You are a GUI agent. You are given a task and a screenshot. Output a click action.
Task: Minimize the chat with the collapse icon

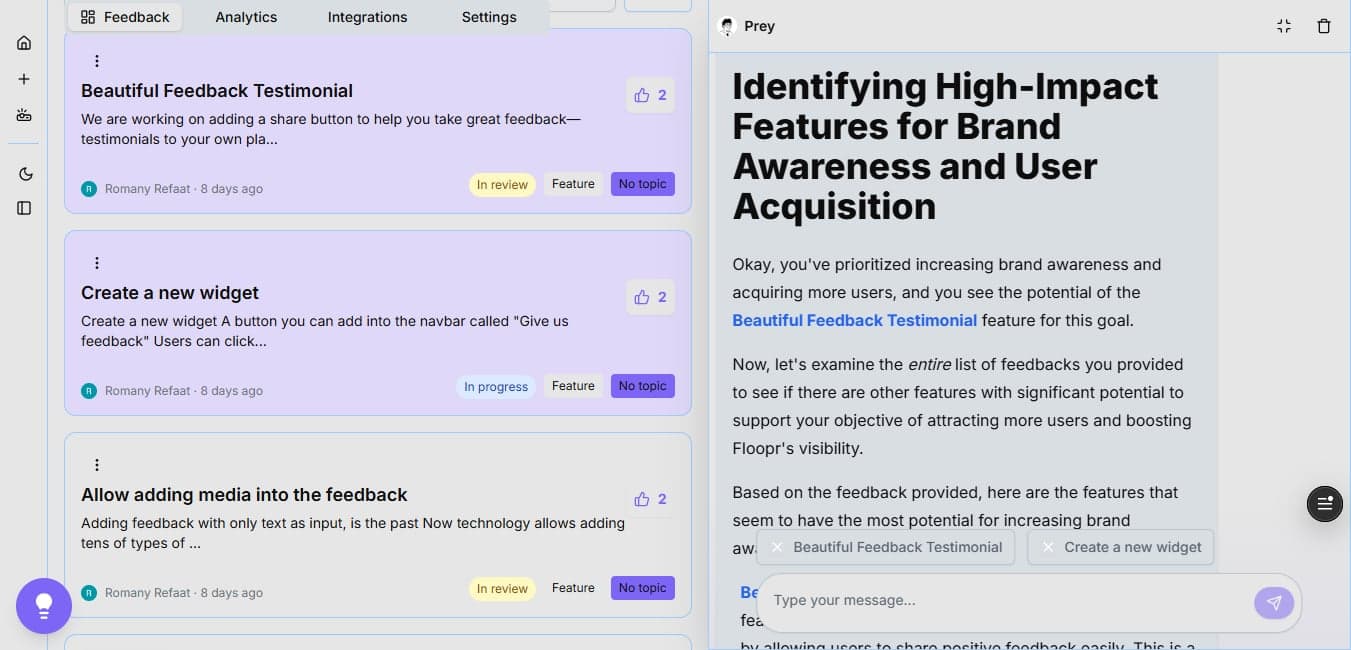point(1283,26)
